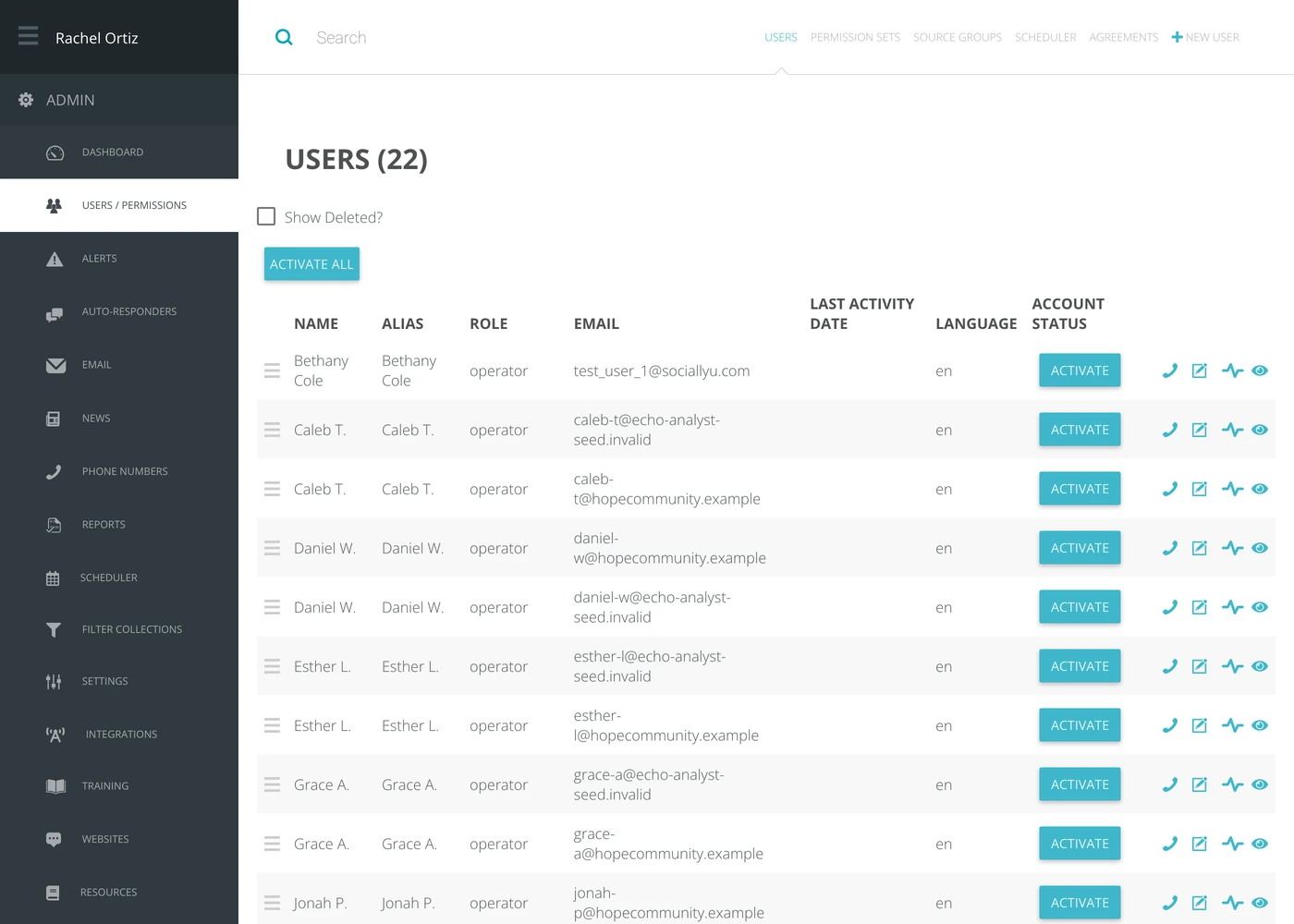The width and height of the screenshot is (1294, 924).
Task: Open activity icon for esther-l@echo-analyst-seed.invalid
Action: pyautogui.click(x=1232, y=666)
